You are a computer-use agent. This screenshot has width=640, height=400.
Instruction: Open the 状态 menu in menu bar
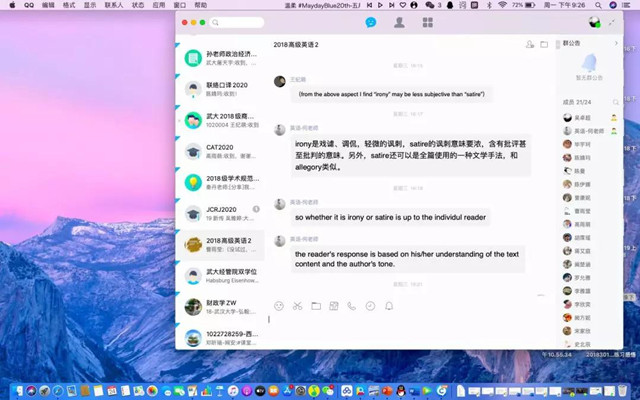(138, 5)
